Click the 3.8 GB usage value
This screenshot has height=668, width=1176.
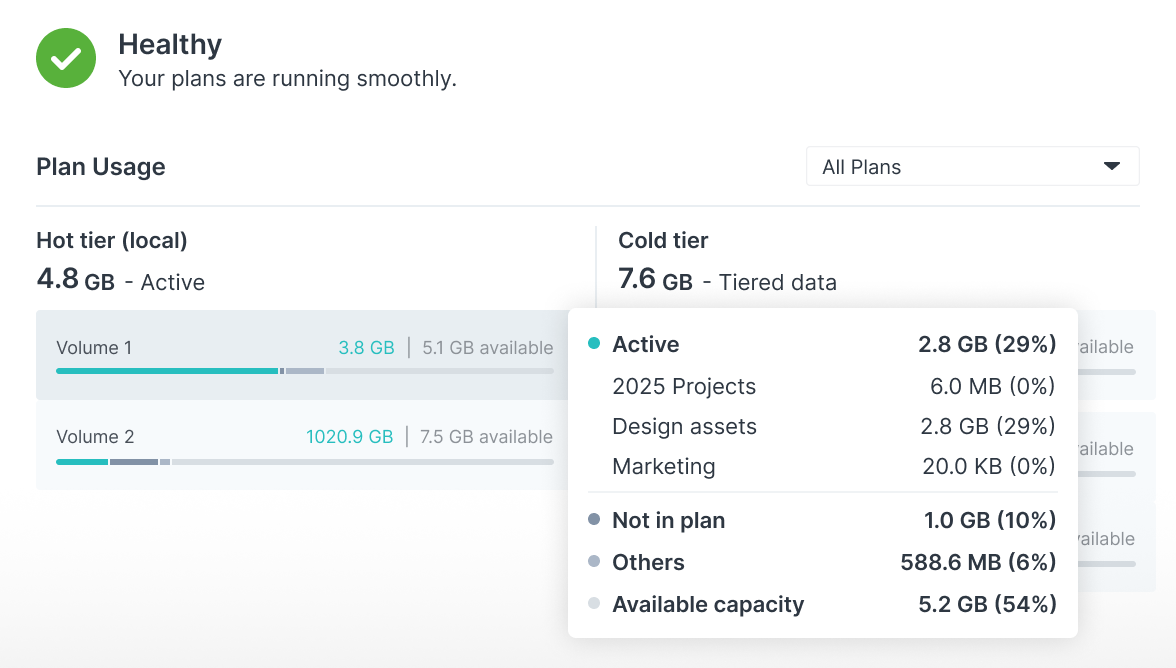pyautogui.click(x=366, y=348)
